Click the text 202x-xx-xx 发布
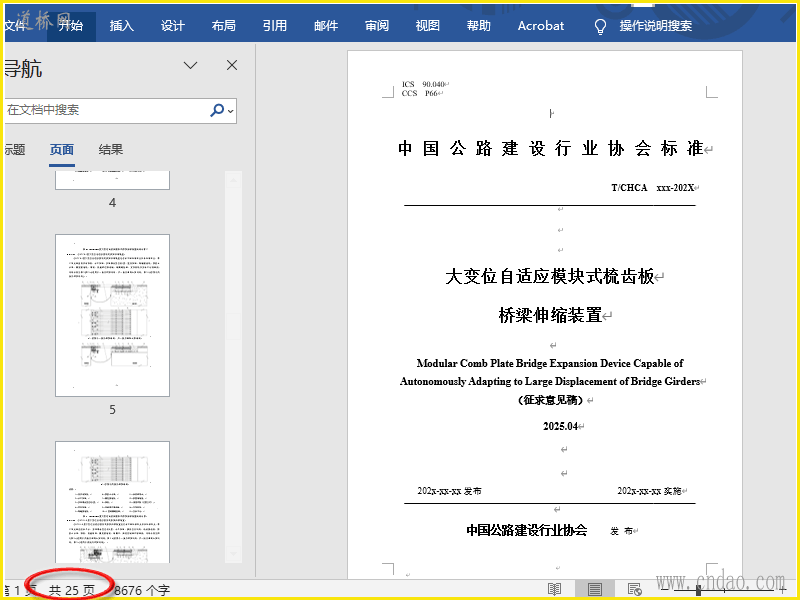Image resolution: width=800 pixels, height=600 pixels. pyautogui.click(x=449, y=491)
